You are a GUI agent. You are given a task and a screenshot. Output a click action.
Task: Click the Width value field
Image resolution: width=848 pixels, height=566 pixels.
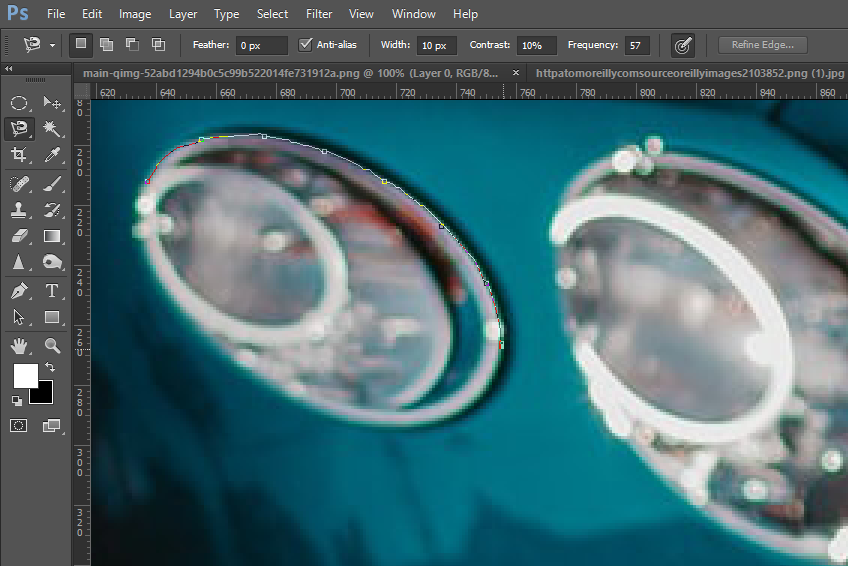(436, 45)
